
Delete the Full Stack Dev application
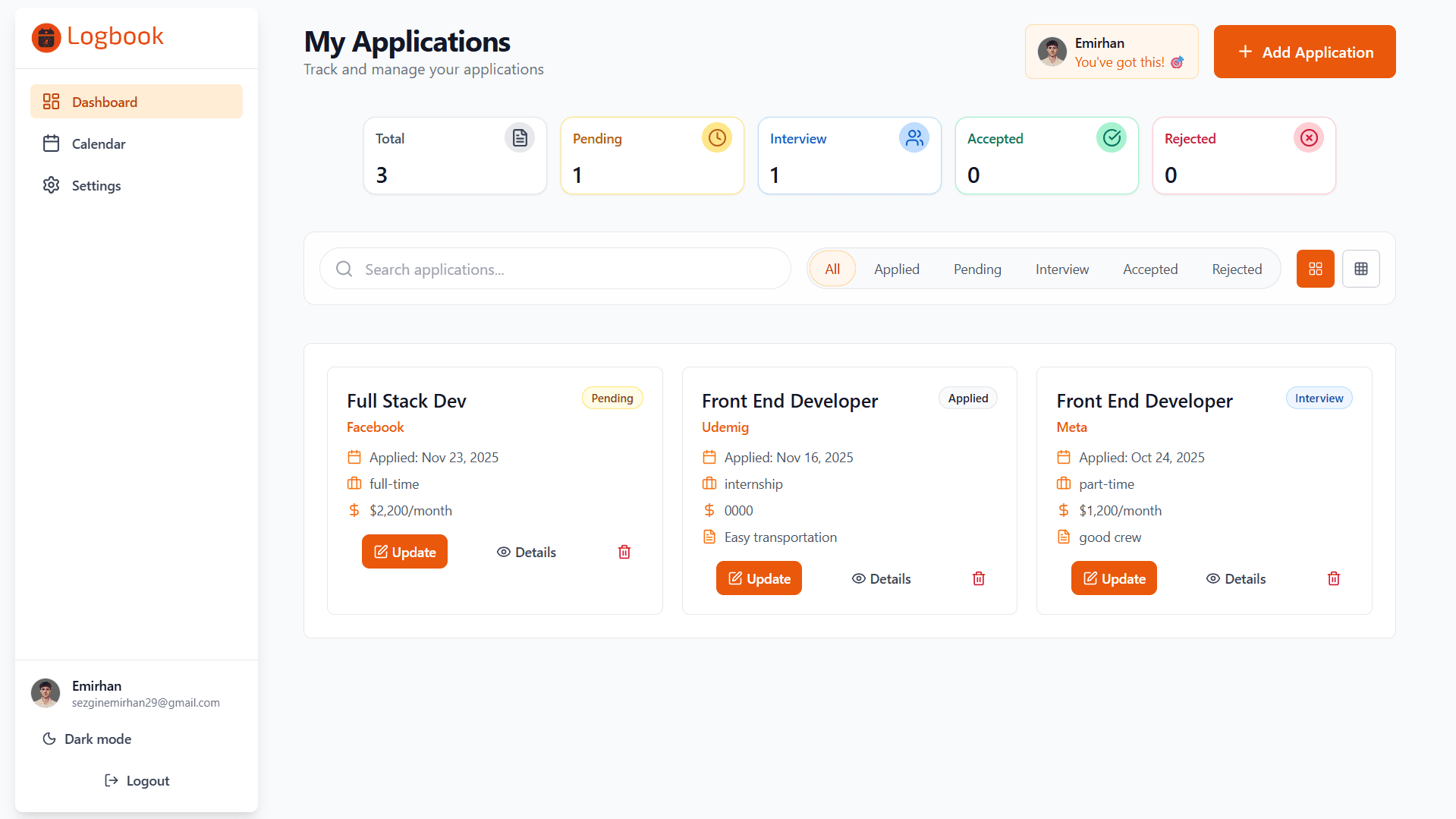tap(624, 552)
